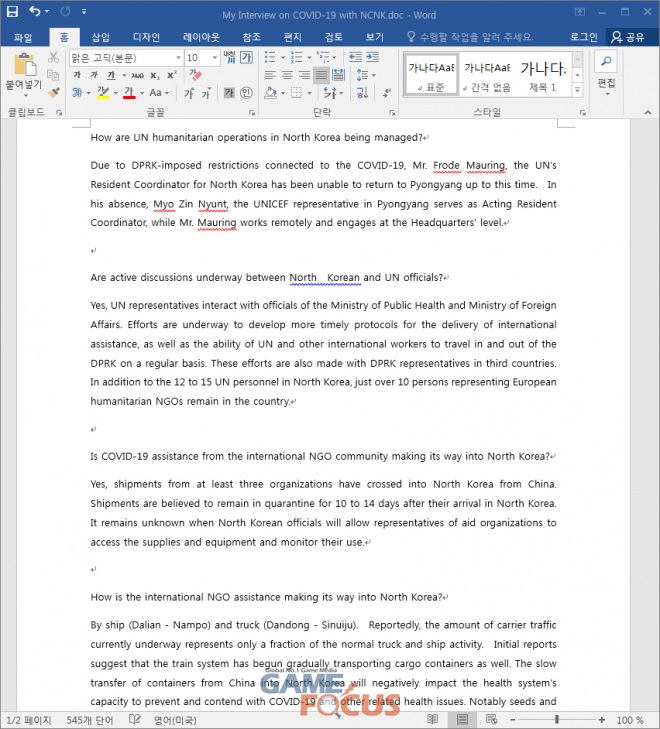Open the 삽입 (Insert) tab

click(x=101, y=37)
